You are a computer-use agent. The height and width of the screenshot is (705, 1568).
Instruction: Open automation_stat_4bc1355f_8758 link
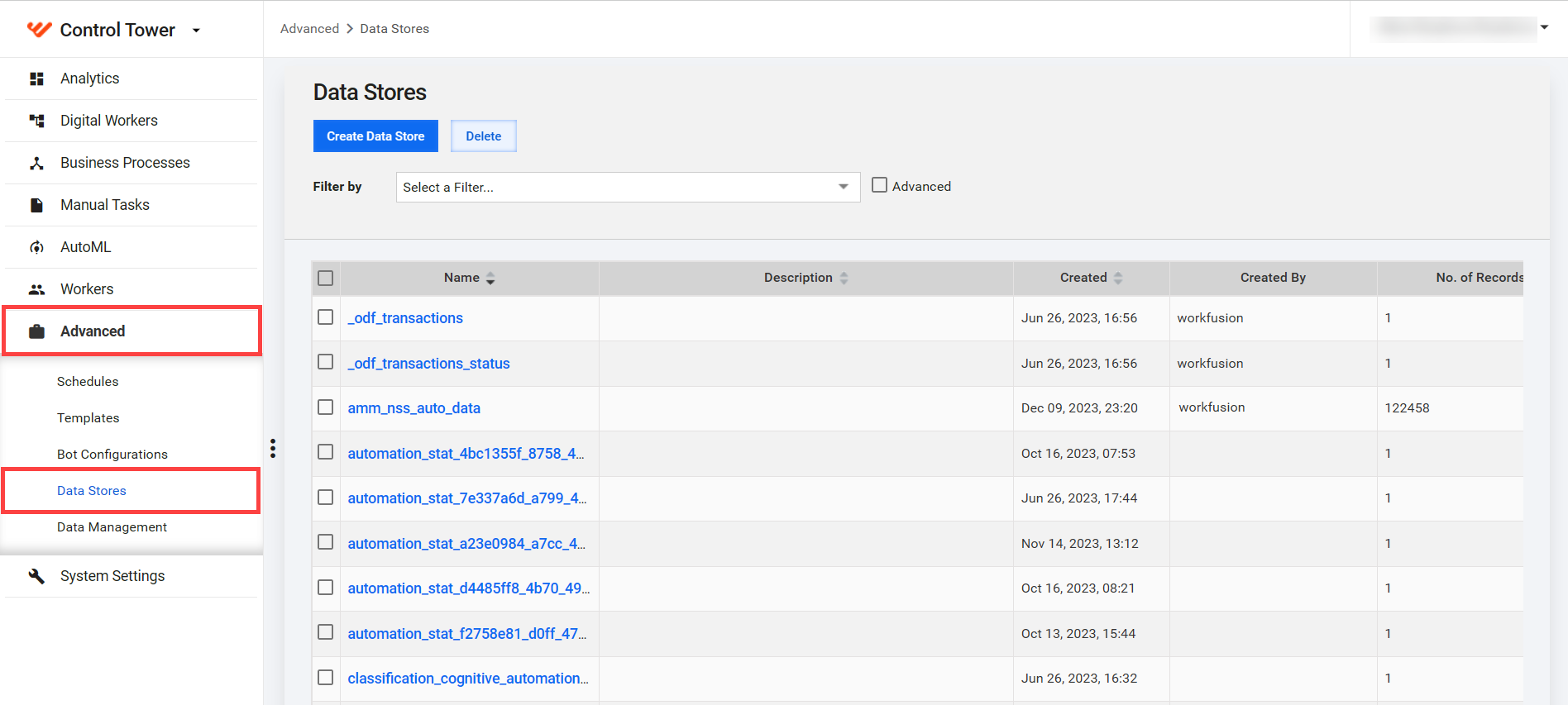click(466, 454)
